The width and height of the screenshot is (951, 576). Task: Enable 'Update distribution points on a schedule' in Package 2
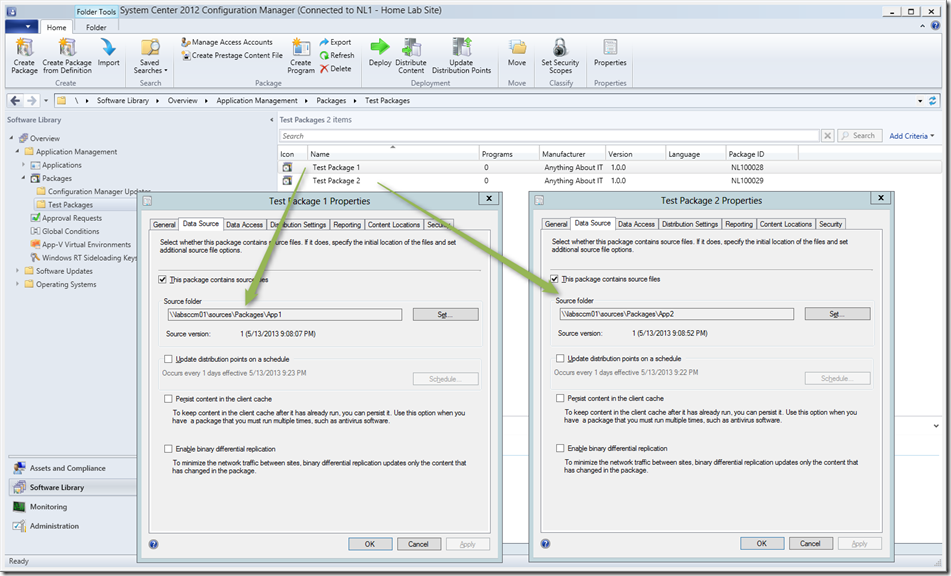click(x=560, y=358)
